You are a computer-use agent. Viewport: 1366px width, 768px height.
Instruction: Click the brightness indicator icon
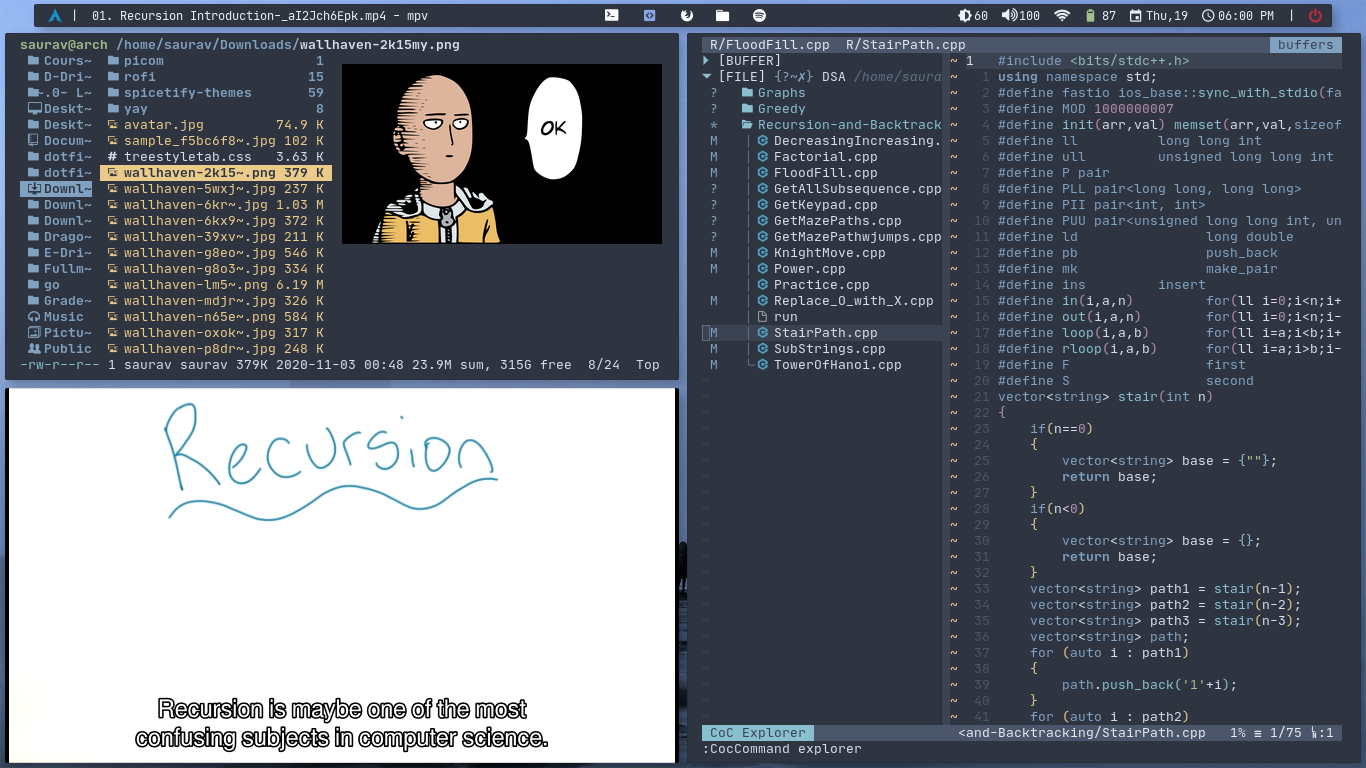[964, 16]
